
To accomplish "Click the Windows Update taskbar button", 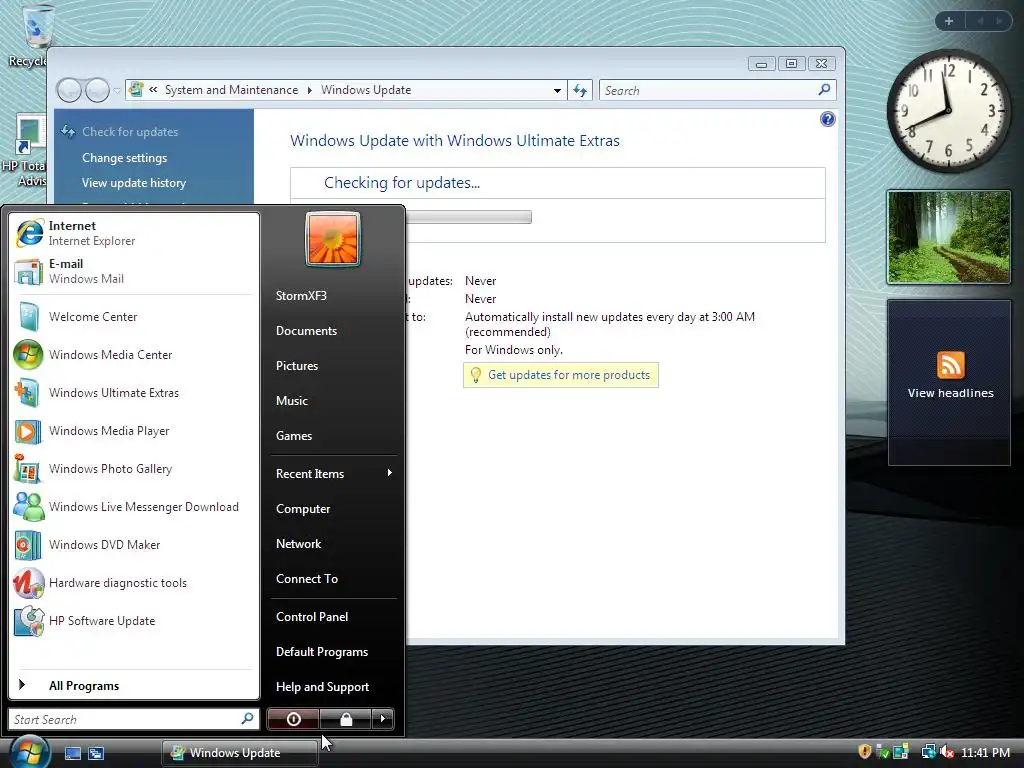I will coord(240,753).
